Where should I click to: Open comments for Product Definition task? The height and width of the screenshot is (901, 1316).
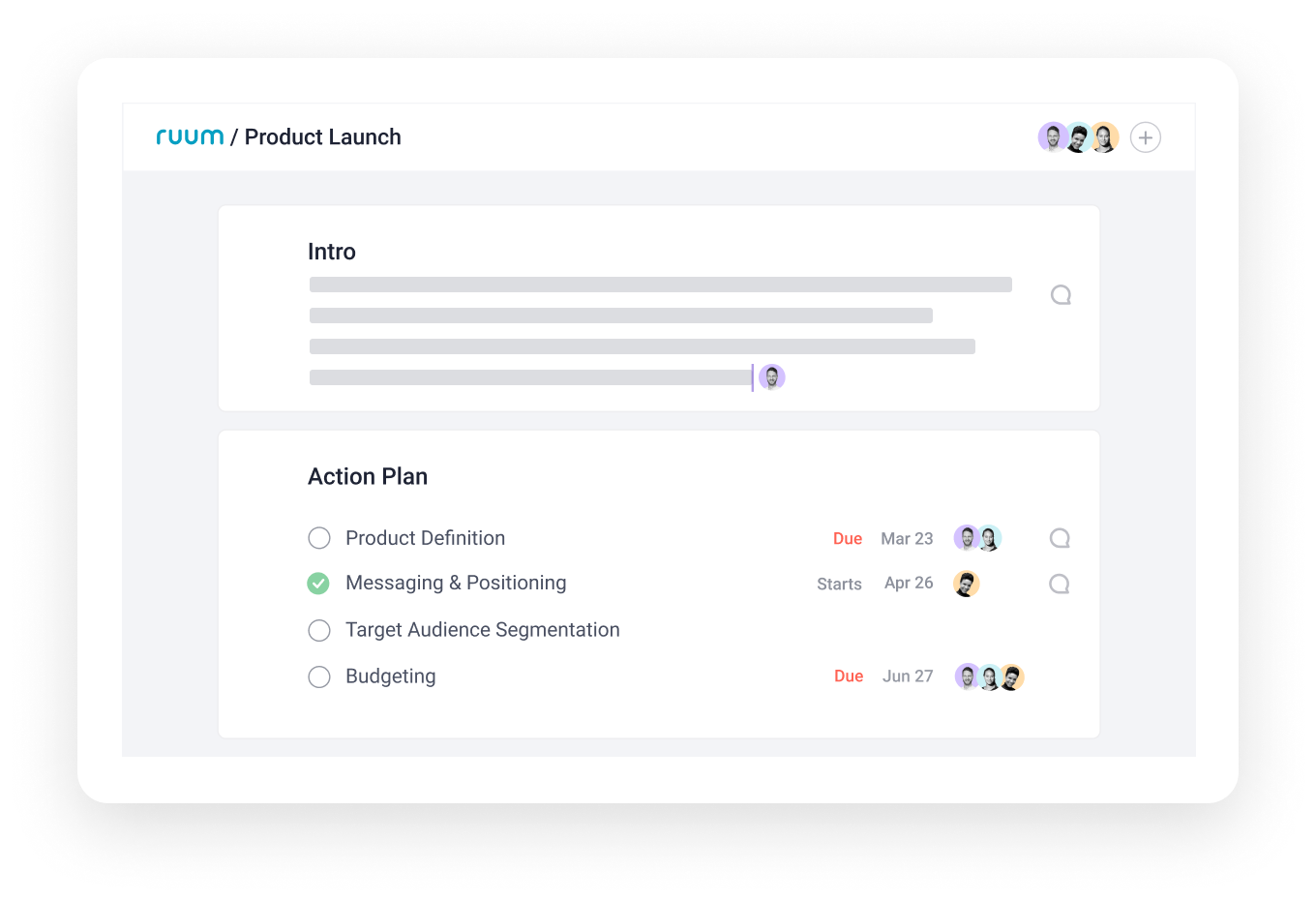click(x=1060, y=538)
